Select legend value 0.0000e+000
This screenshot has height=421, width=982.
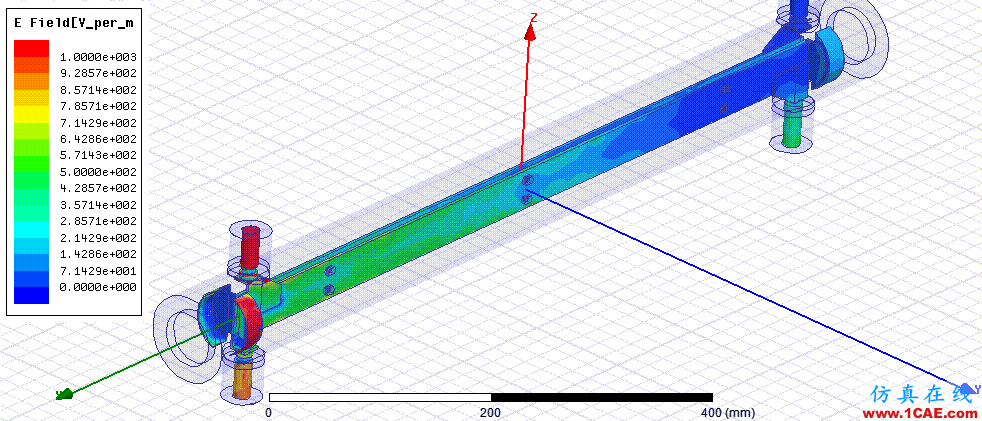97,288
